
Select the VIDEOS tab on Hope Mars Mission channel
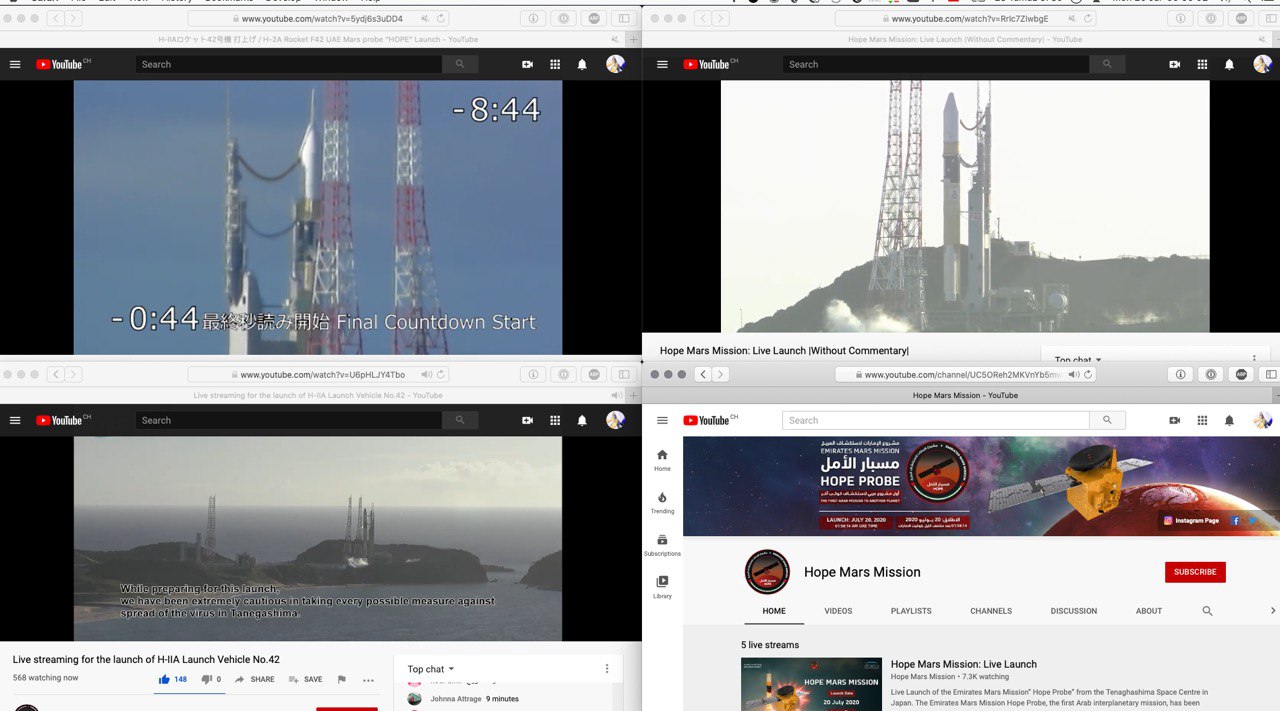[x=838, y=611]
